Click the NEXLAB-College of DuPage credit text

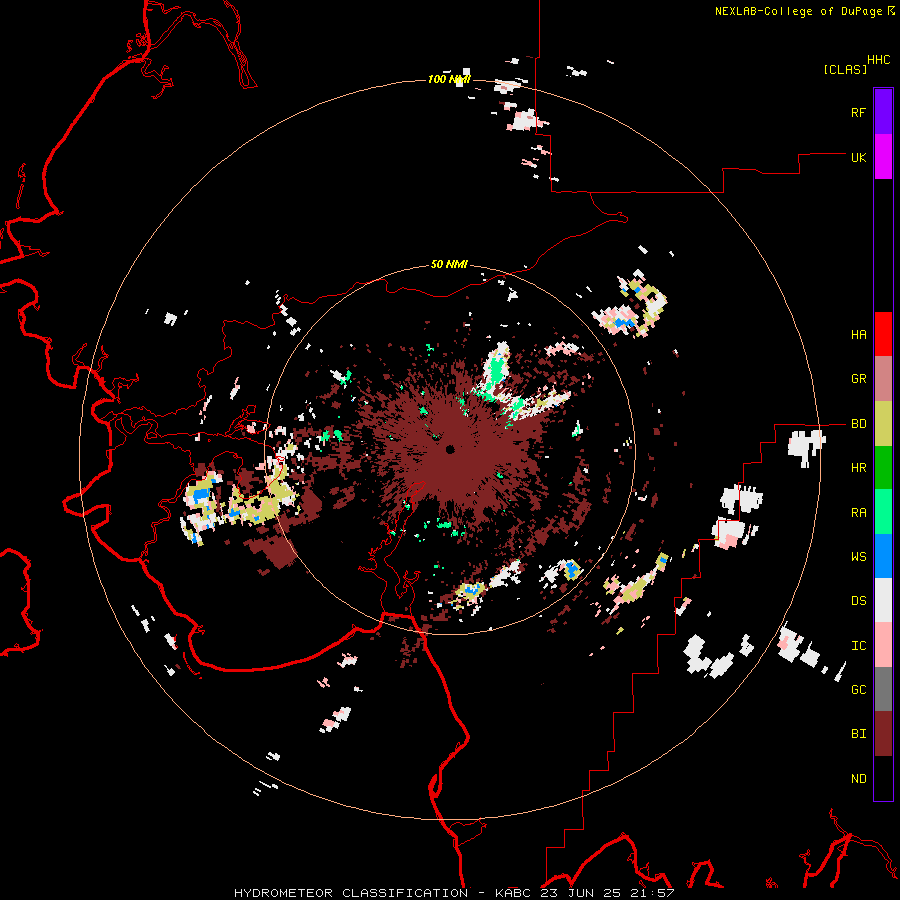coord(798,11)
